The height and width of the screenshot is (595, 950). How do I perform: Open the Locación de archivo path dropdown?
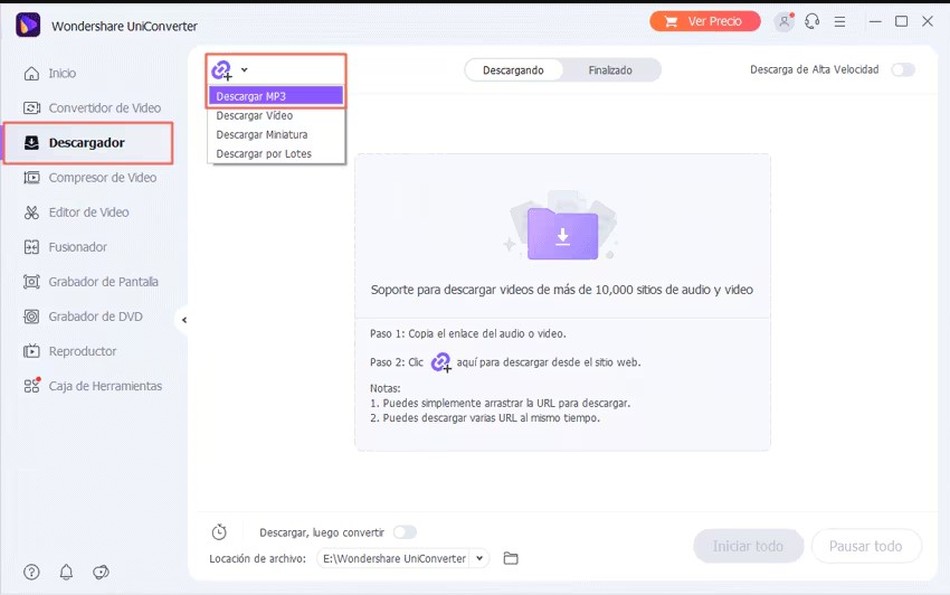point(479,558)
